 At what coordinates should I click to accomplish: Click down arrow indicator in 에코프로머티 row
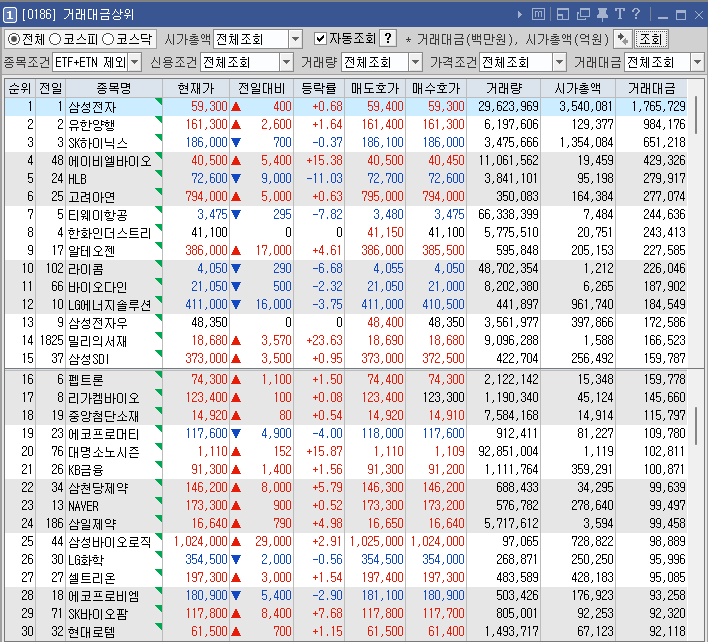click(236, 434)
